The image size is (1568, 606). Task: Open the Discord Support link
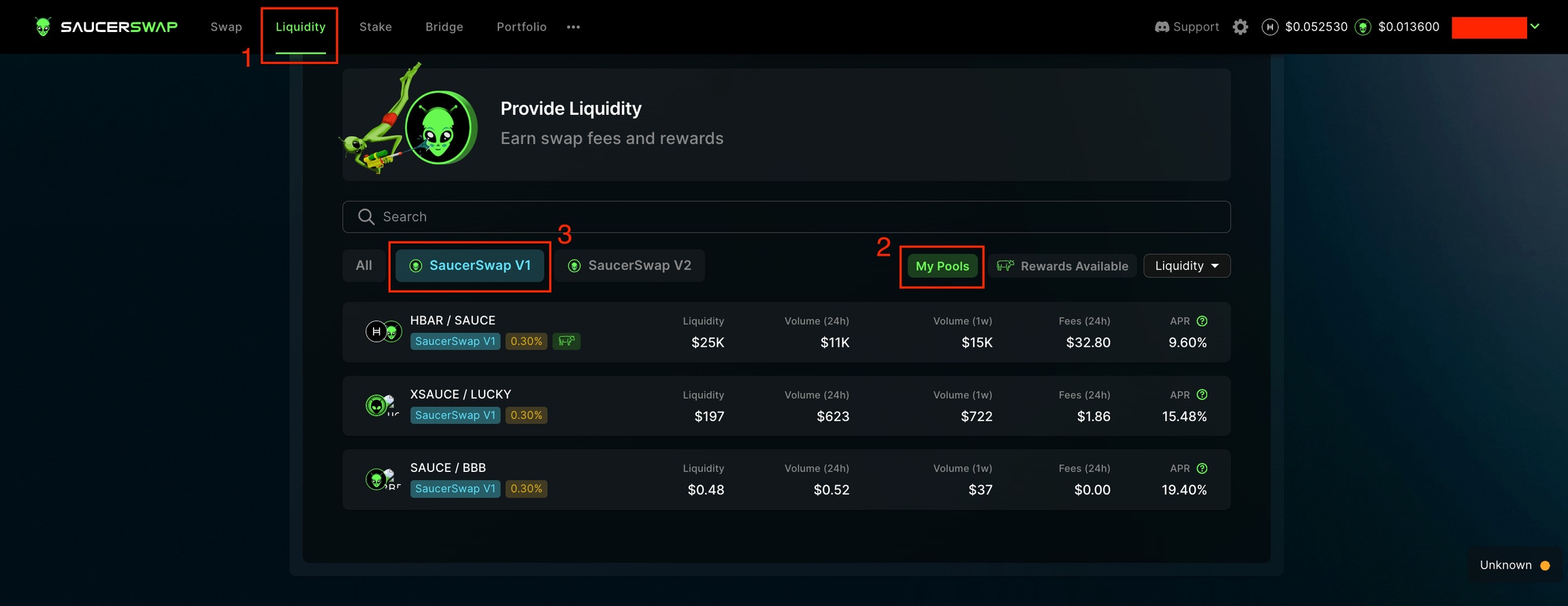pos(1187,27)
